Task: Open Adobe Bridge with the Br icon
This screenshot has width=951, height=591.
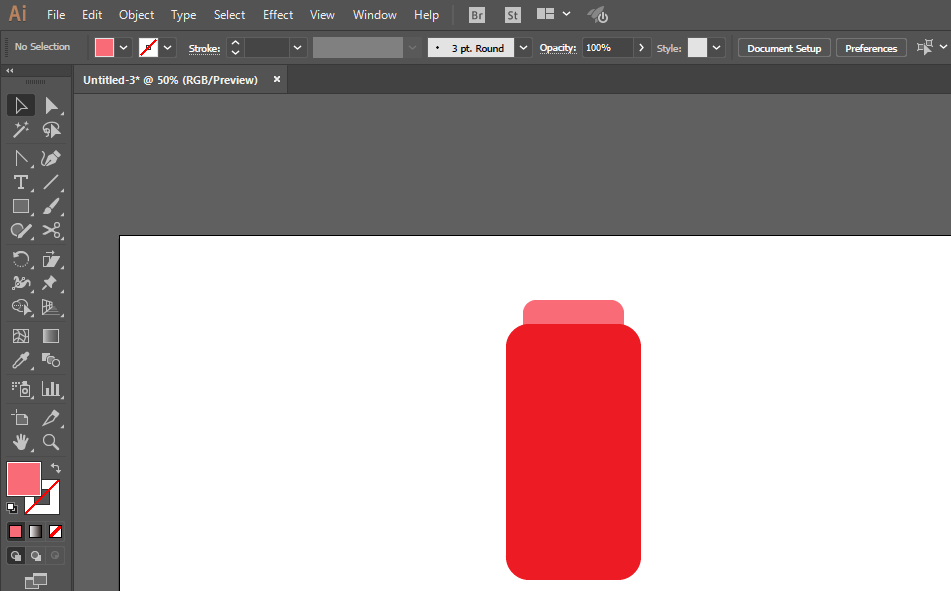Action: point(478,15)
